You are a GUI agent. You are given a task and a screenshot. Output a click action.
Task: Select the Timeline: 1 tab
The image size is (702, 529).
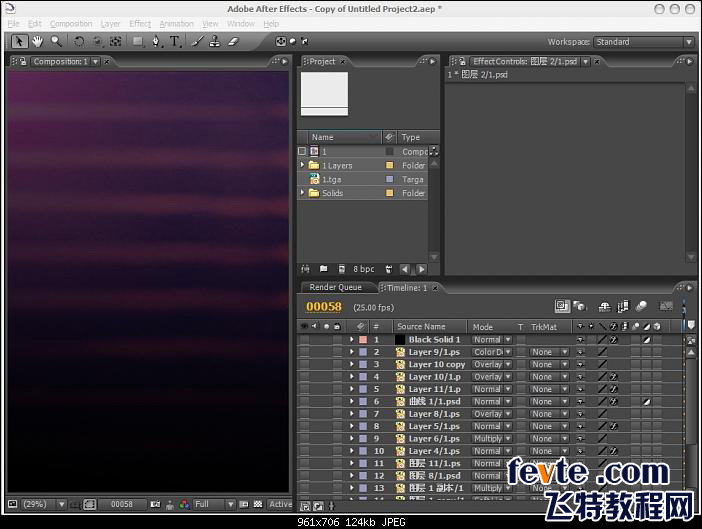click(407, 288)
